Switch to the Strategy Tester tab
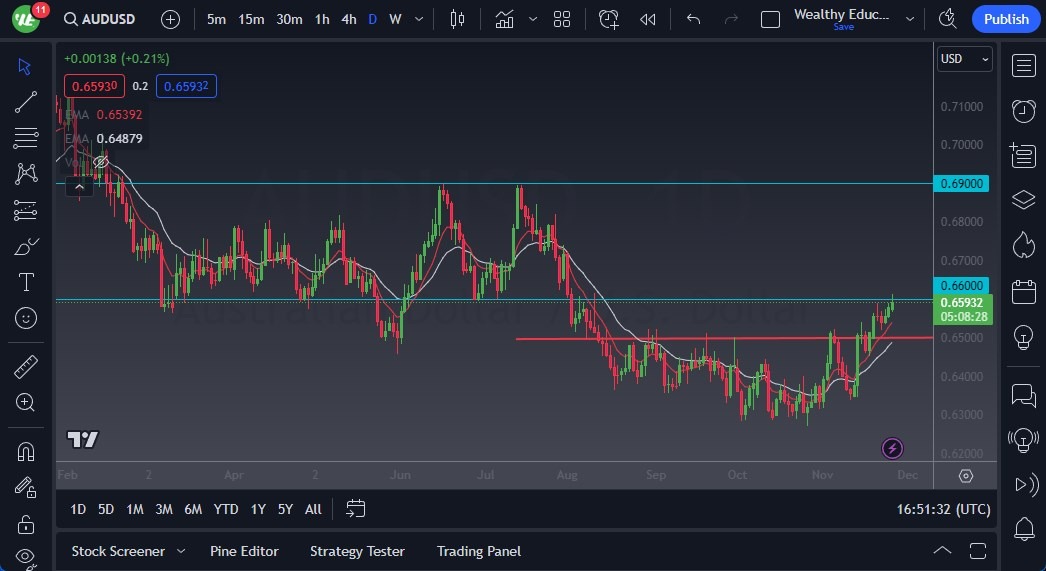This screenshot has height=571, width=1046. [x=357, y=551]
